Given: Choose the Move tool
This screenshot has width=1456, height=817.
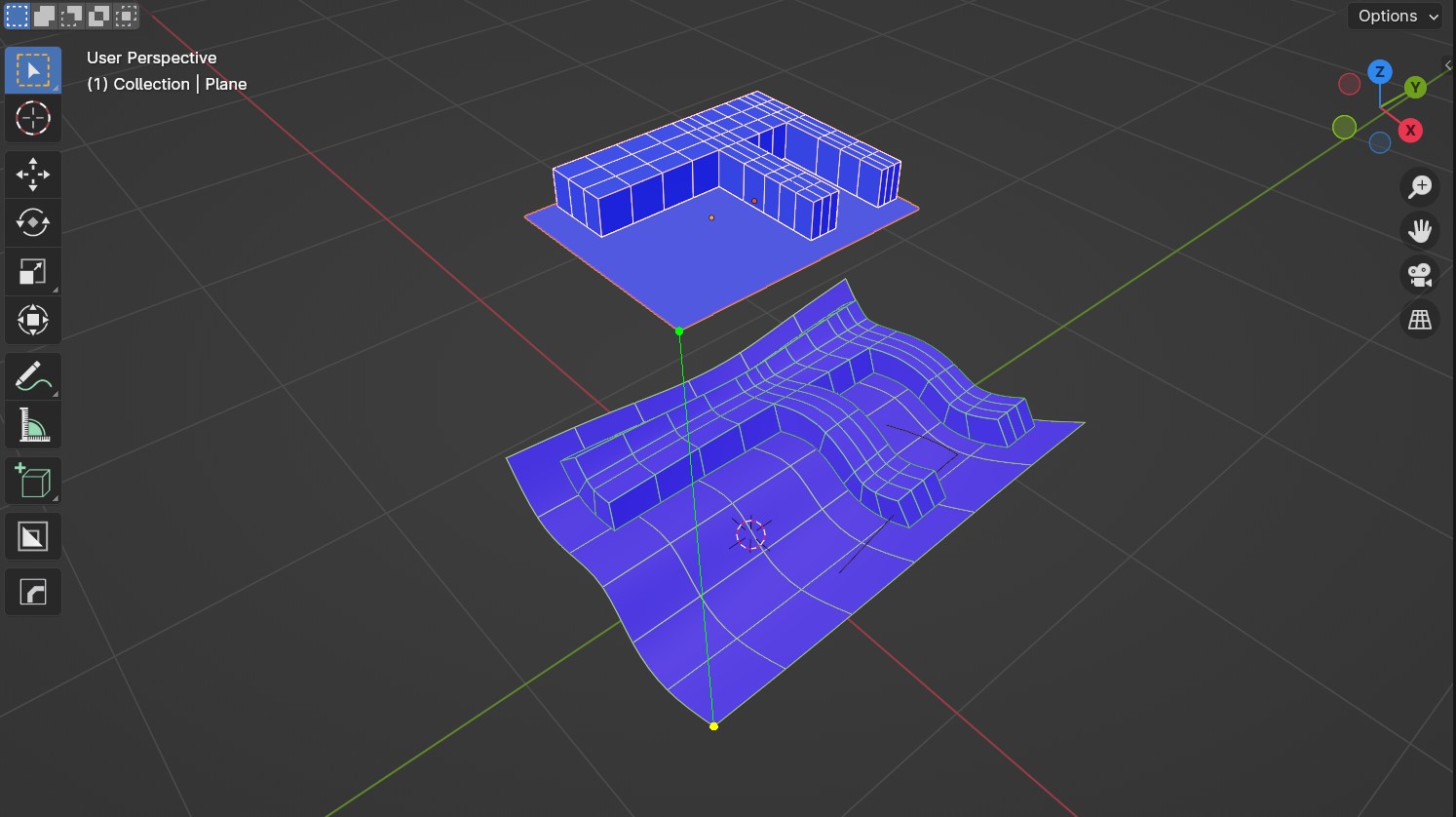Looking at the screenshot, I should (33, 175).
